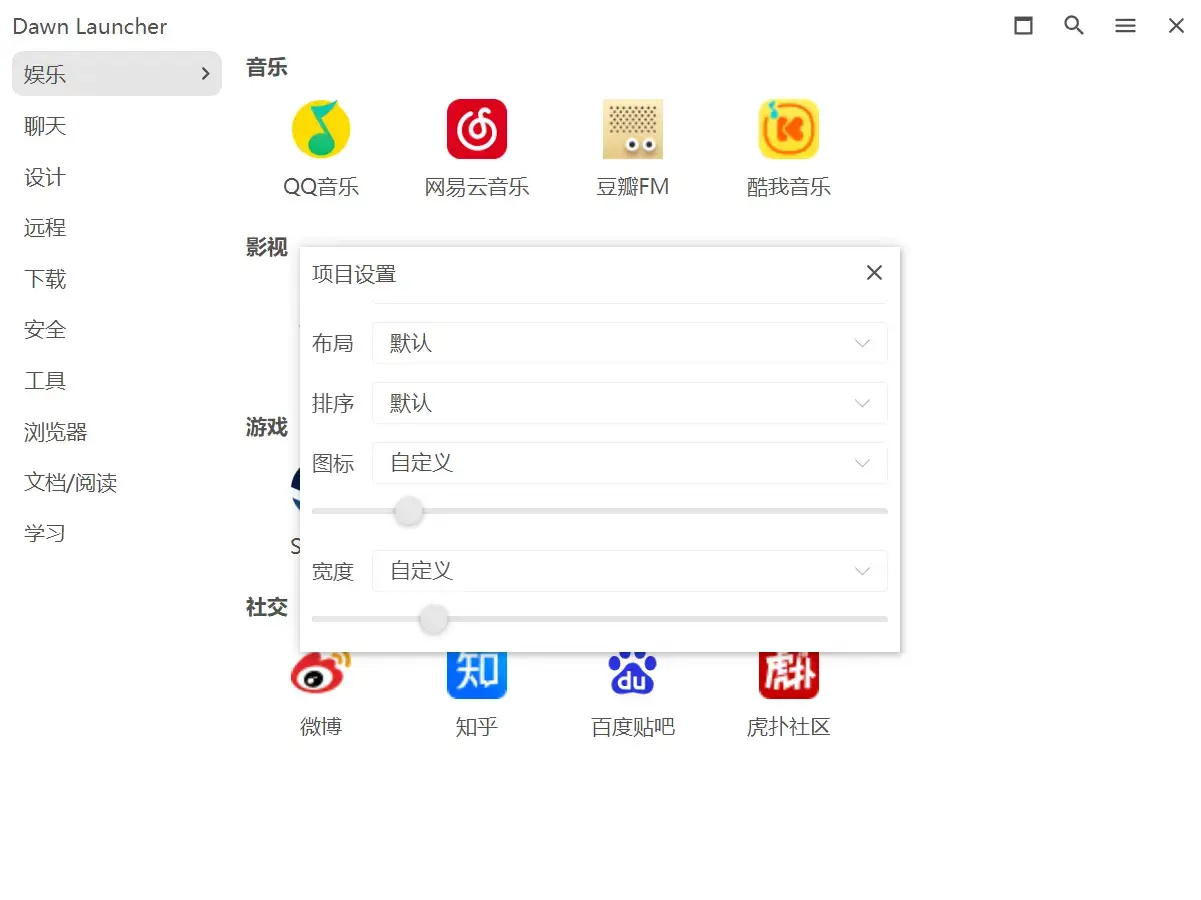Open the 图标 size dropdown
1201x900 pixels.
tap(630, 463)
